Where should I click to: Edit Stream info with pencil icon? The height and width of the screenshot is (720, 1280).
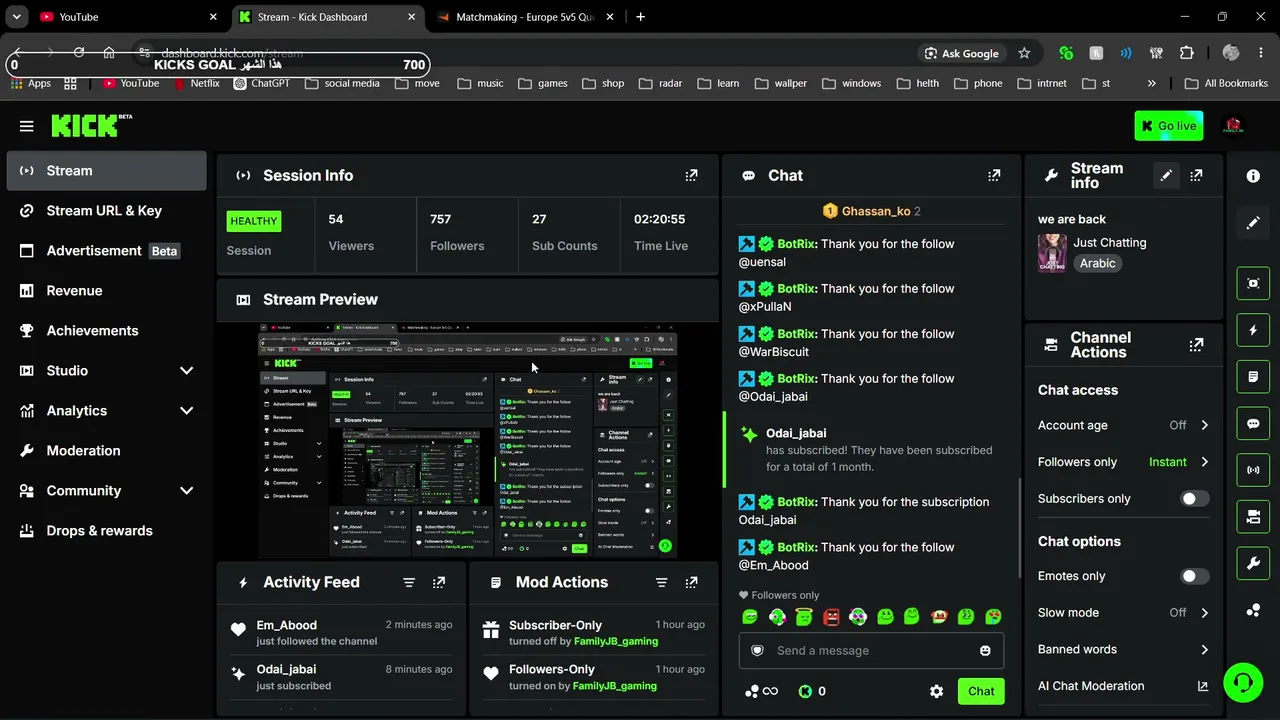(1166, 175)
